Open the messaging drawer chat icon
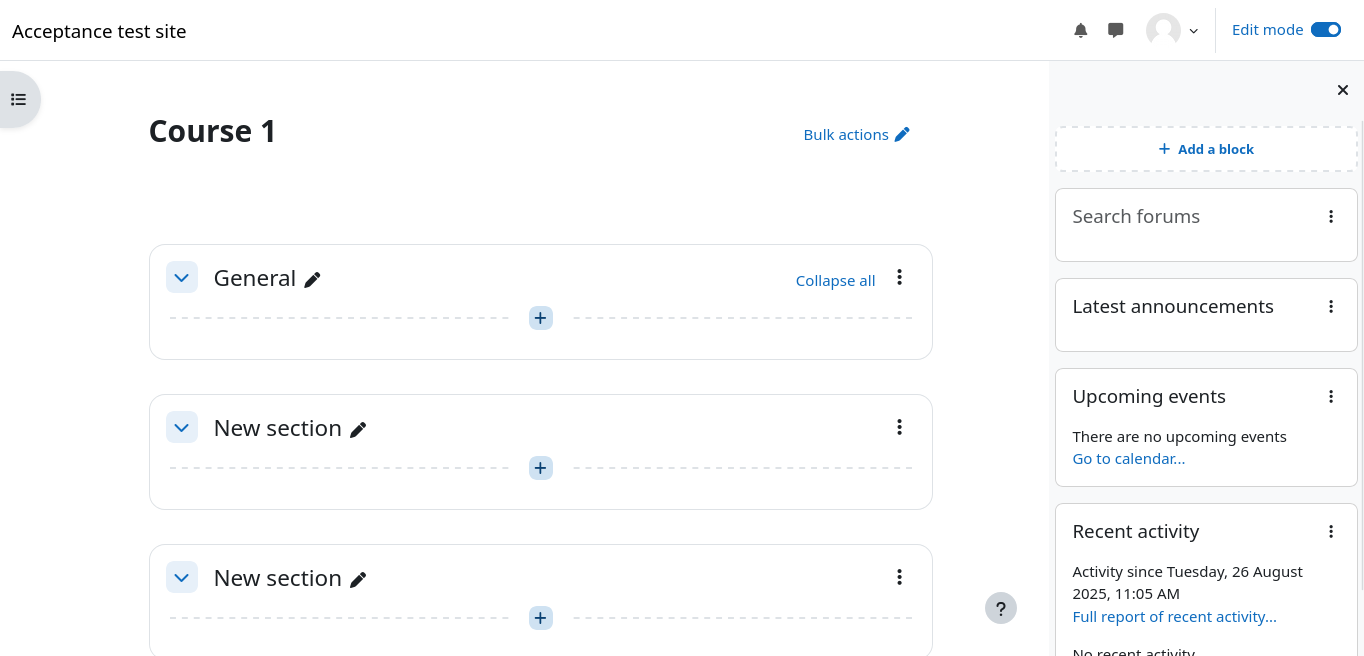 tap(1116, 31)
